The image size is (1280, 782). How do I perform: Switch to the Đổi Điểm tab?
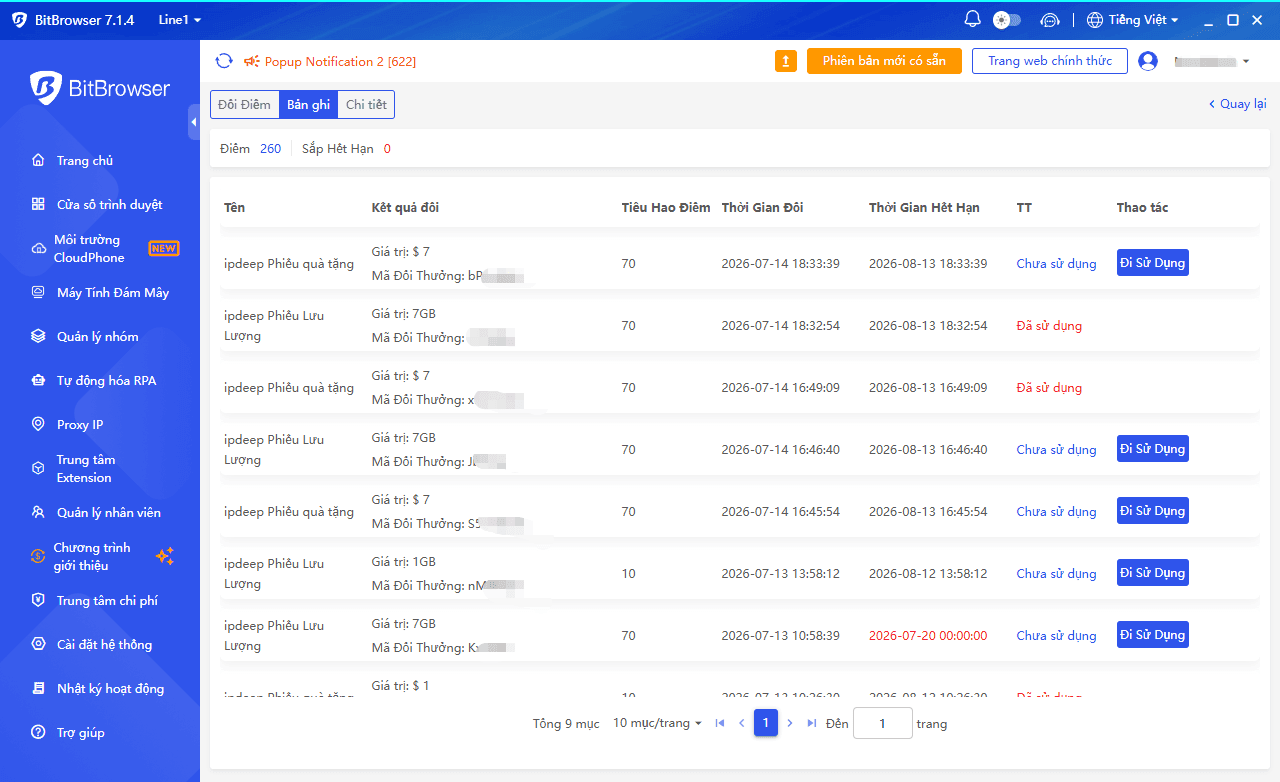[x=244, y=105]
